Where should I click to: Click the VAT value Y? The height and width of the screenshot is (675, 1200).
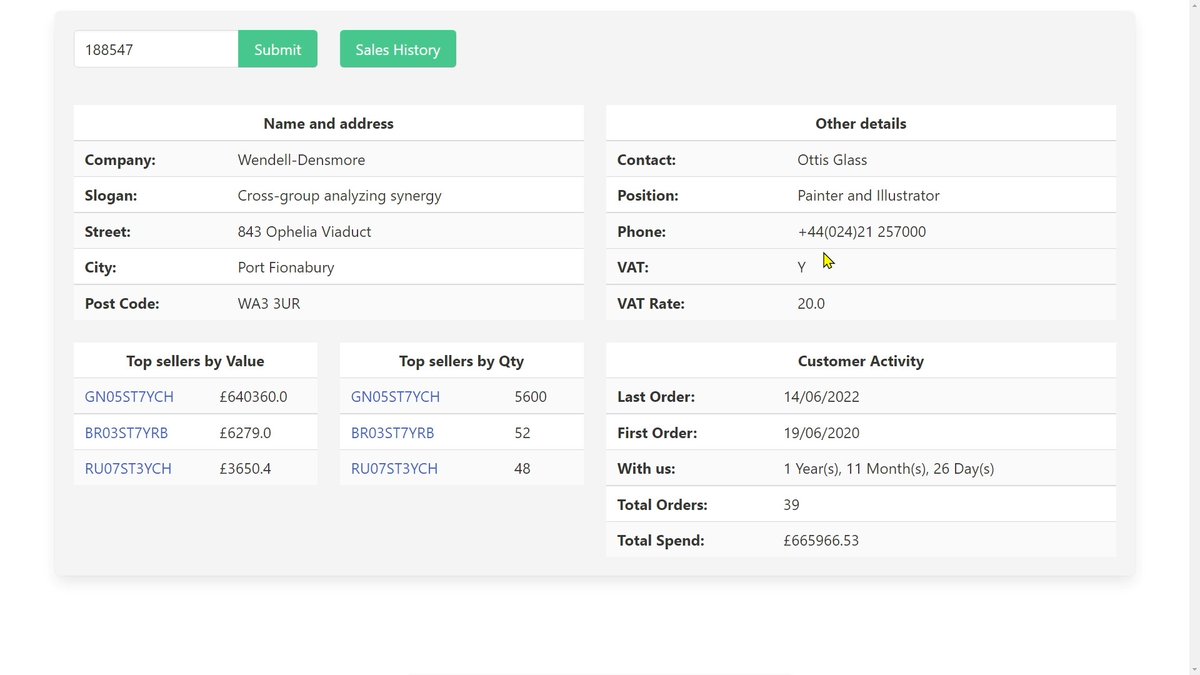[802, 268]
